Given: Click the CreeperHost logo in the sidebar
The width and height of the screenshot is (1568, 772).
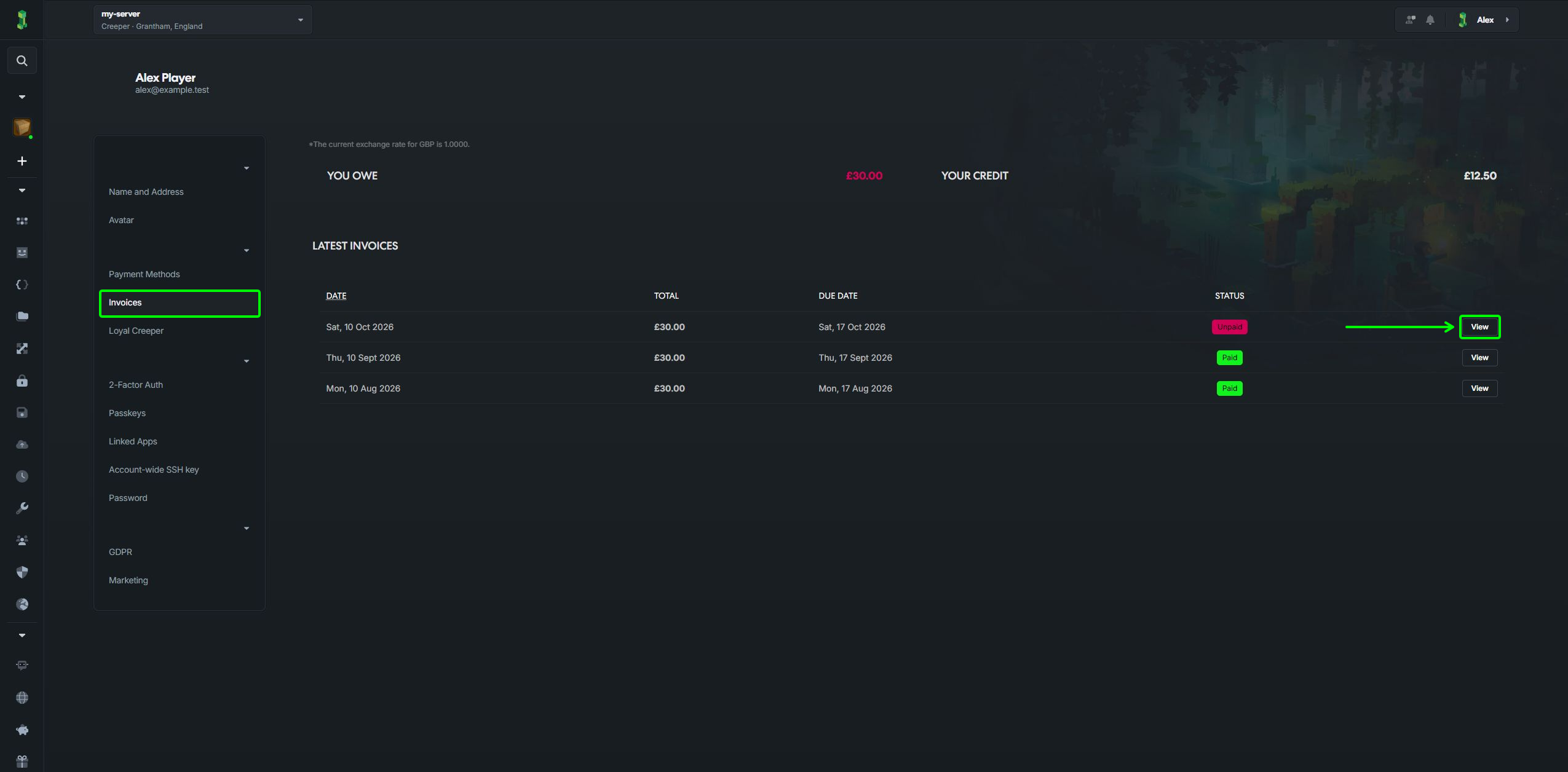Looking at the screenshot, I should (x=22, y=20).
